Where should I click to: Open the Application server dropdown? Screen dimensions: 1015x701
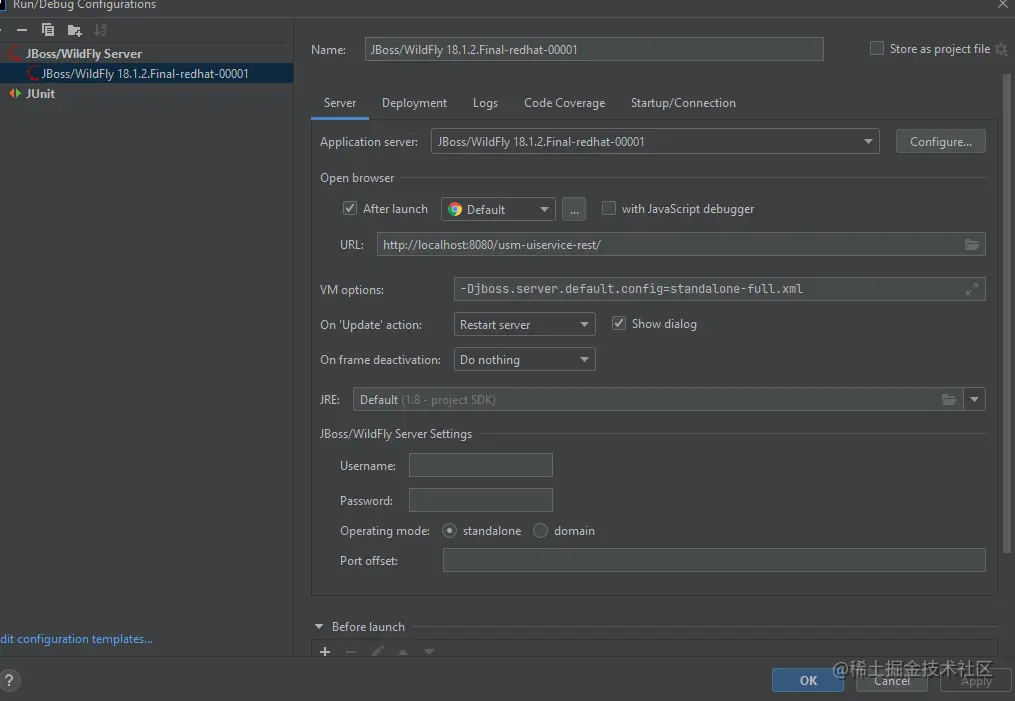click(655, 142)
